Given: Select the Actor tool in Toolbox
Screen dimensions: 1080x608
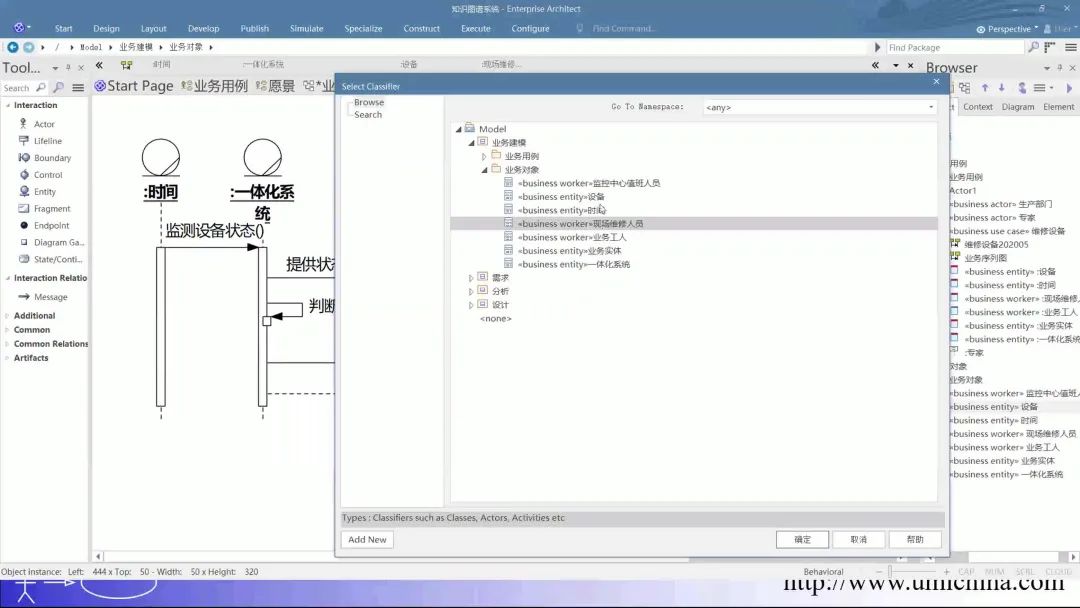Looking at the screenshot, I should pos(44,124).
